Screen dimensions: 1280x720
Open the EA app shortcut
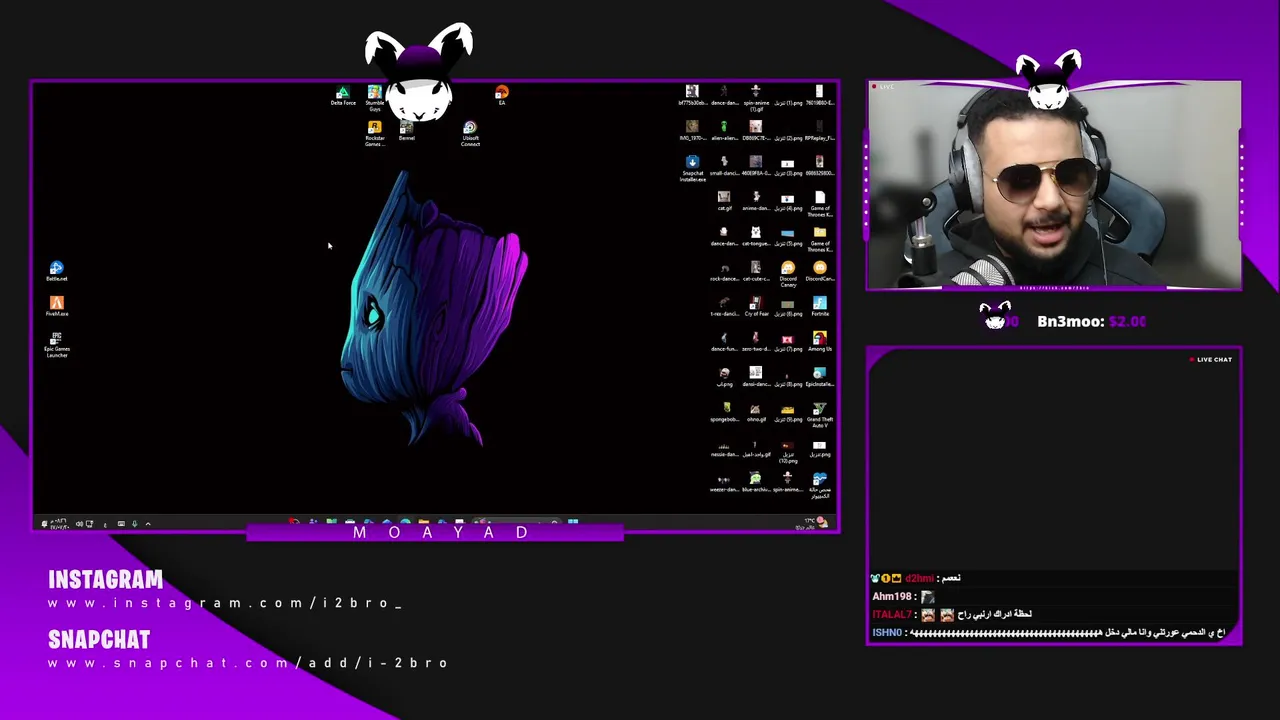click(x=502, y=95)
